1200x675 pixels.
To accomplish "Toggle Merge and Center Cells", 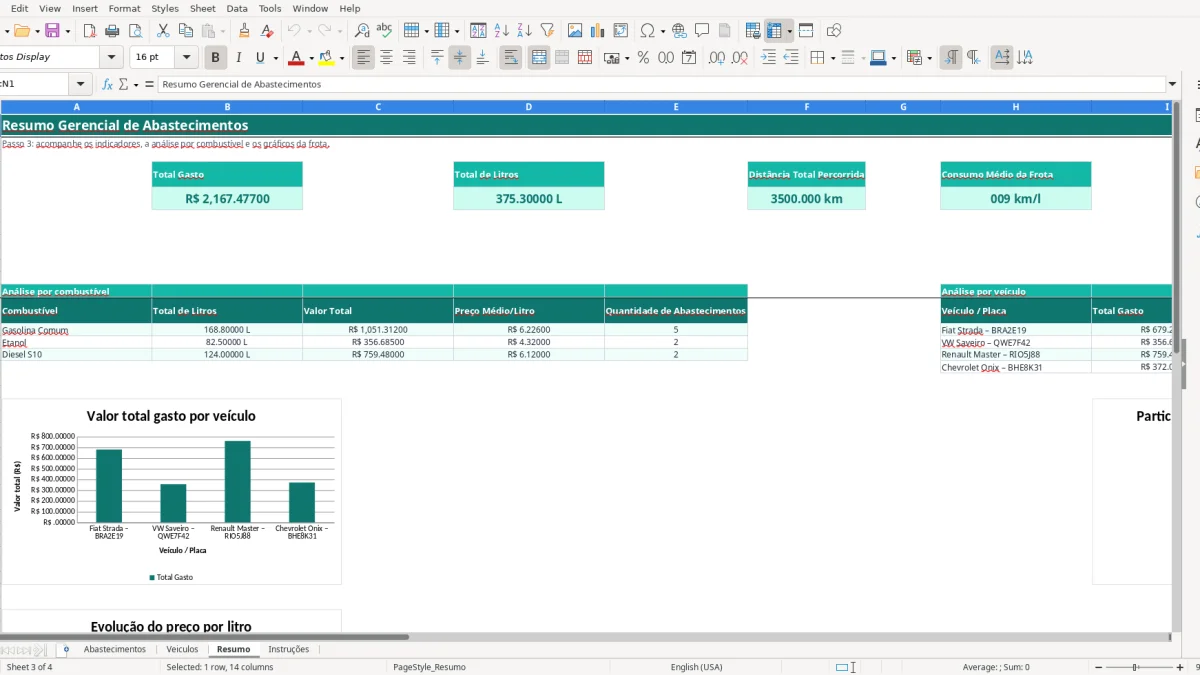I will [x=539, y=58].
